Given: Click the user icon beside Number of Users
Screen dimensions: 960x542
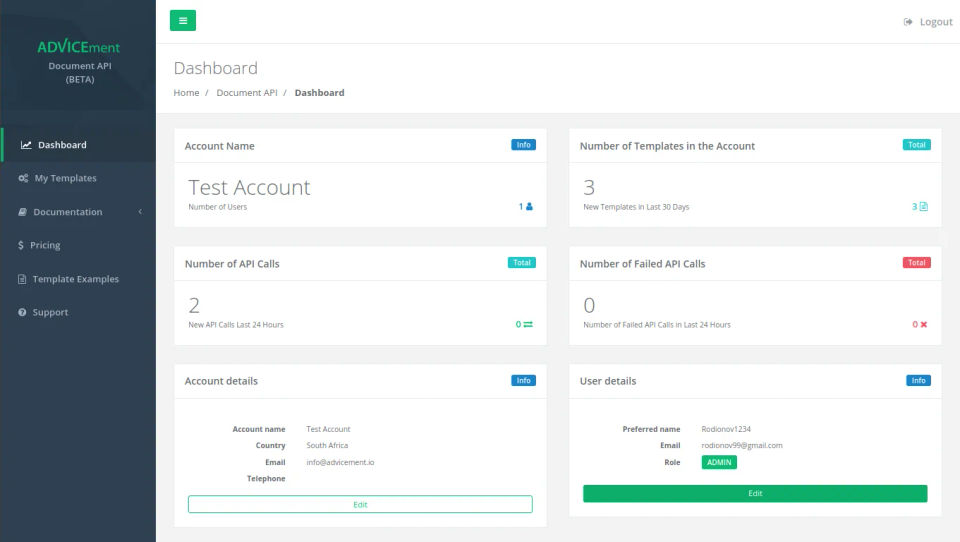Looking at the screenshot, I should pyautogui.click(x=529, y=207).
